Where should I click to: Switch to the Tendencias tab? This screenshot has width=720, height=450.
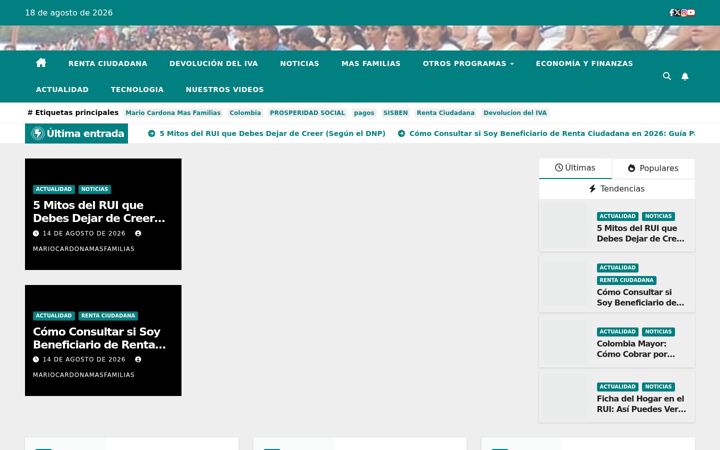pos(617,189)
